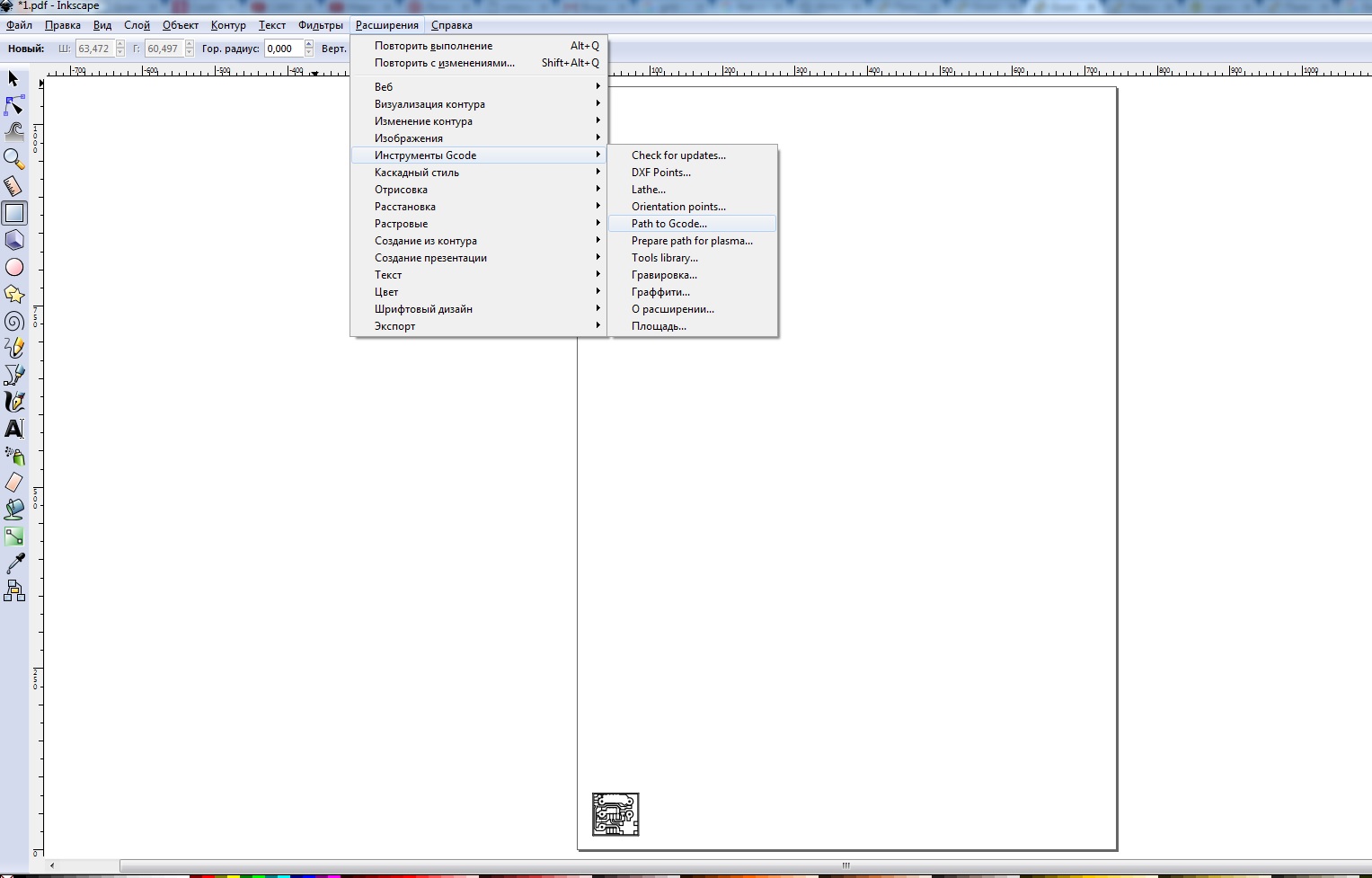Viewport: 1372px width, 878px height.
Task: Open the Контур menu
Action: 228,25
